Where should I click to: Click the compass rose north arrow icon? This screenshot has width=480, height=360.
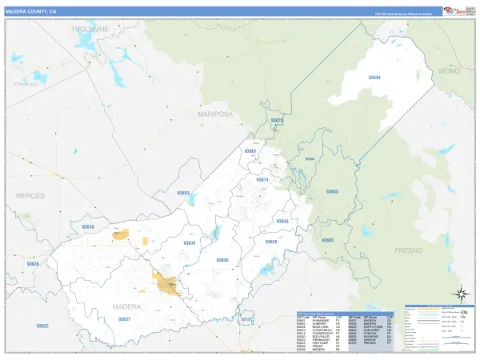pos(461,294)
